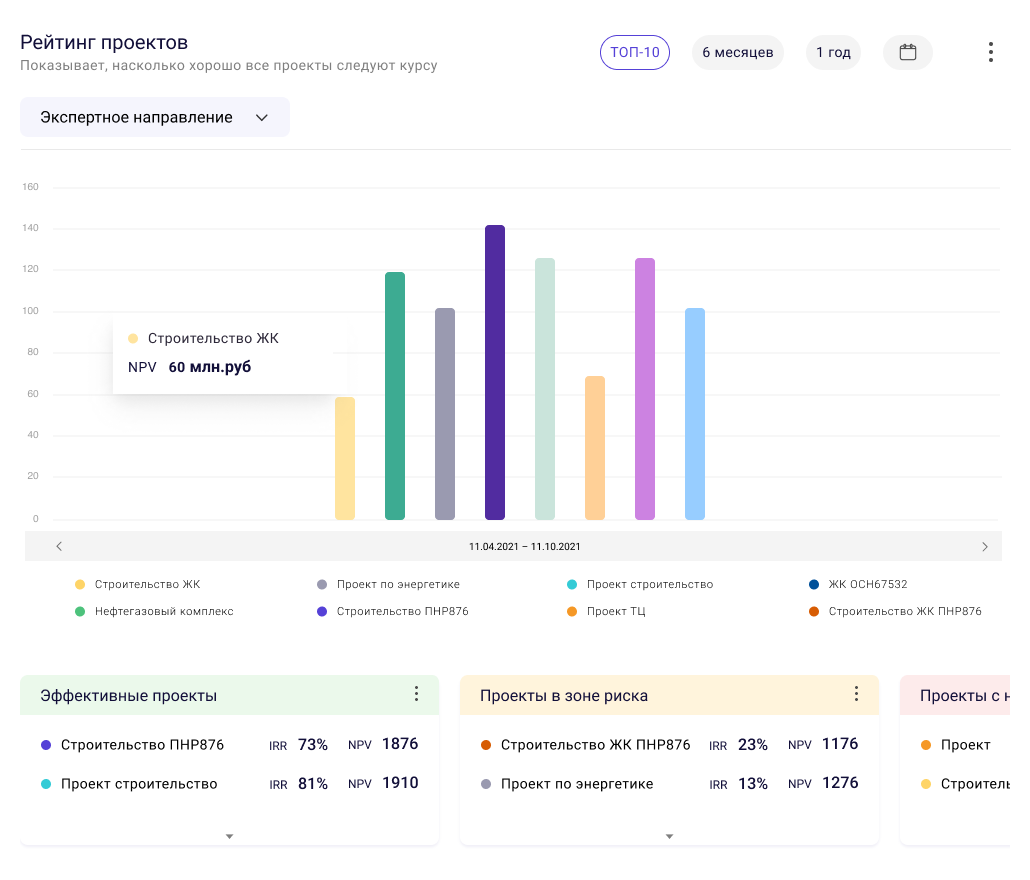The image size is (1030, 880).
Task: Click the yellow Строительство ЖК bar
Action: (x=345, y=458)
